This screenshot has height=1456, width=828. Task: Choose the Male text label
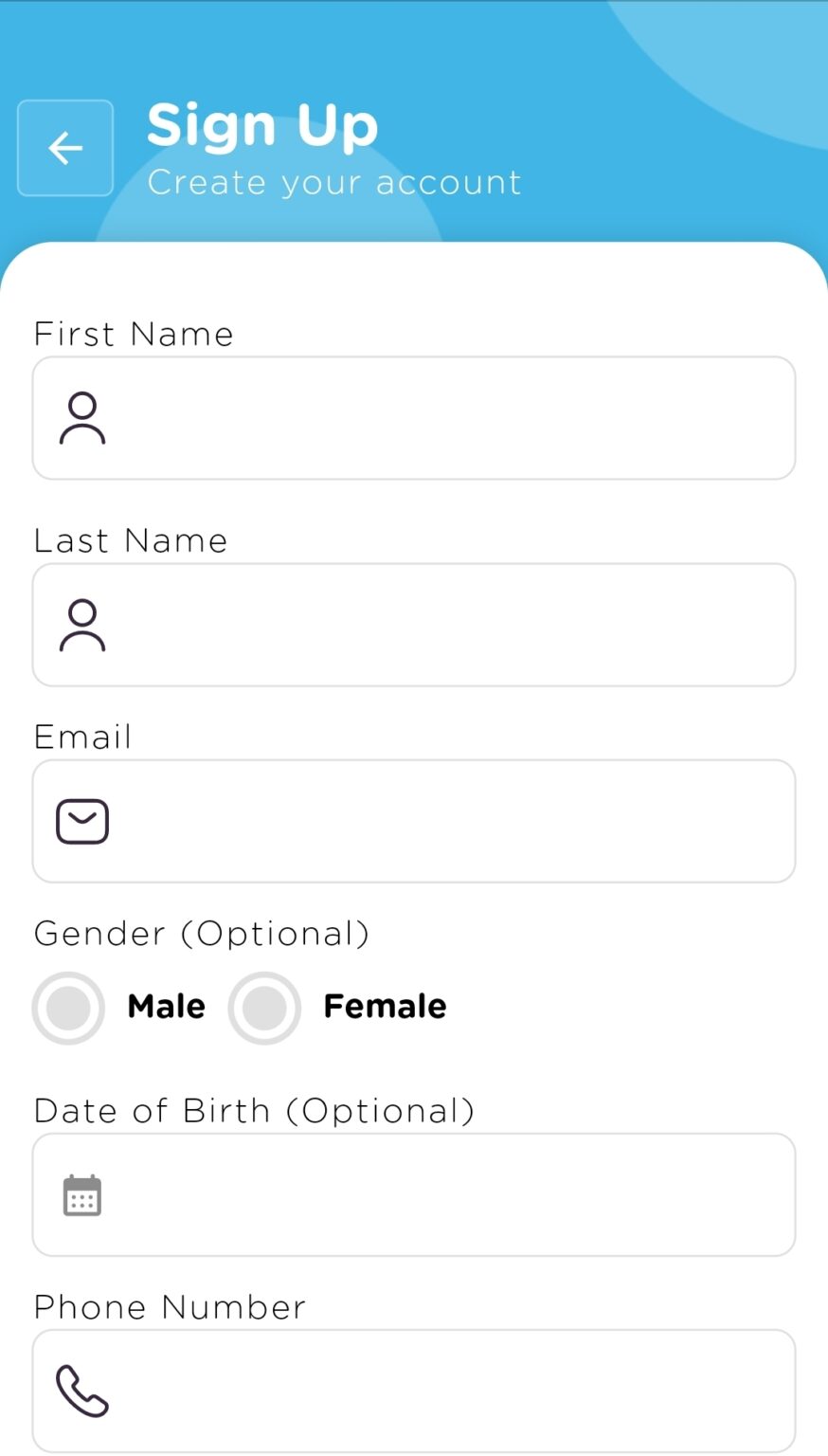click(x=167, y=1006)
